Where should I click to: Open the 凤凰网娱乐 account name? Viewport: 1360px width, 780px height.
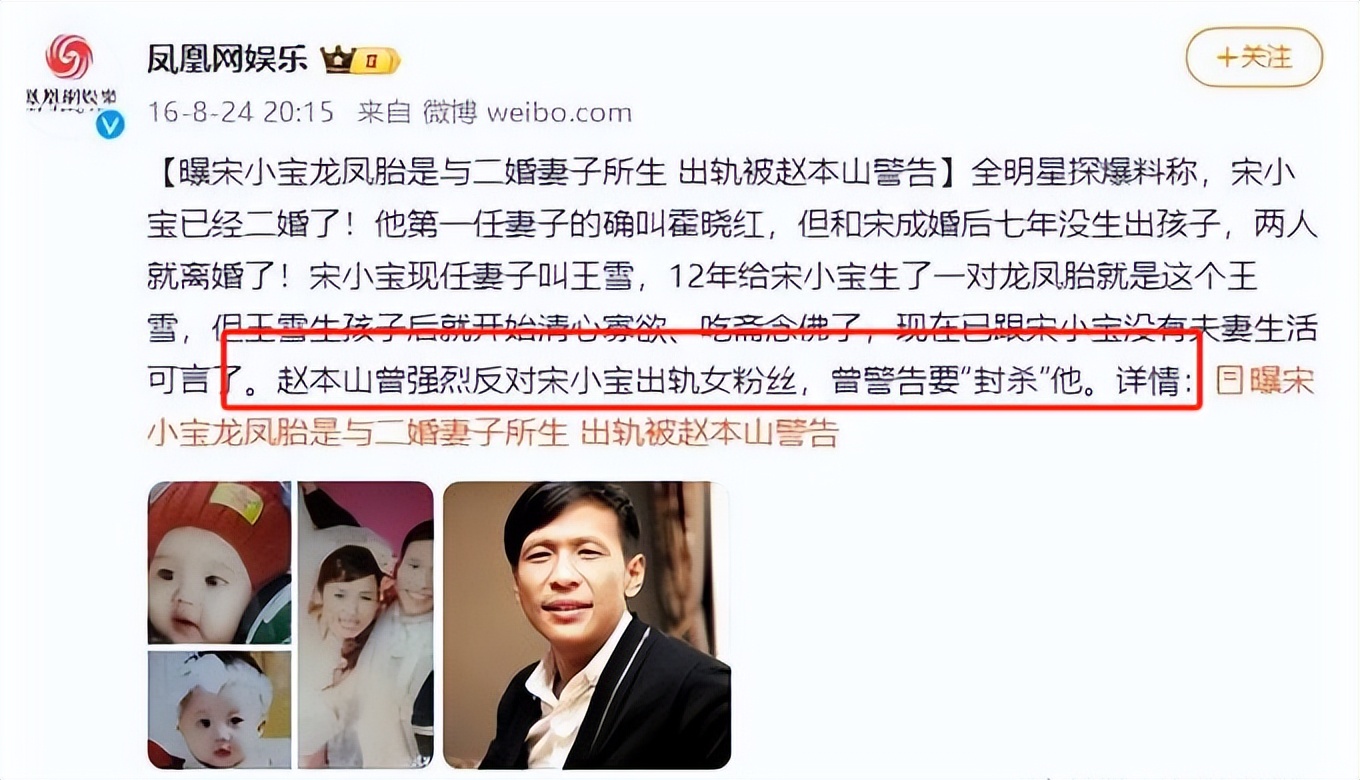228,60
